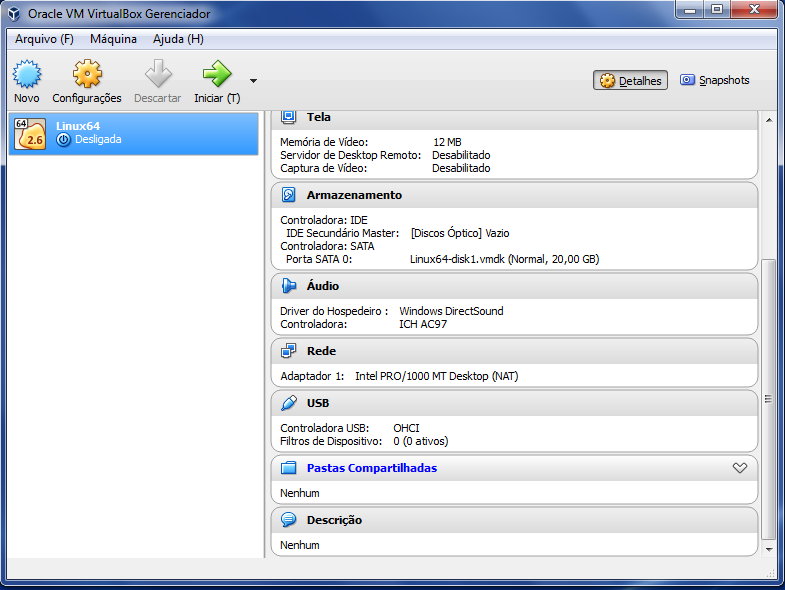
Task: Click the USB plug section icon
Action: [x=288, y=403]
